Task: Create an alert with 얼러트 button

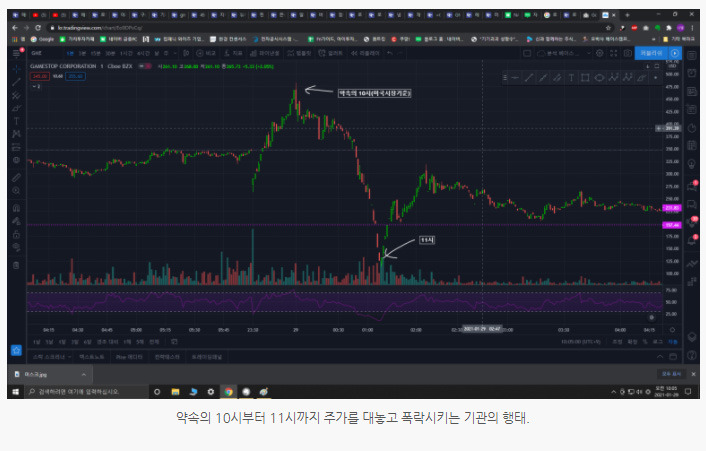Action: point(331,53)
